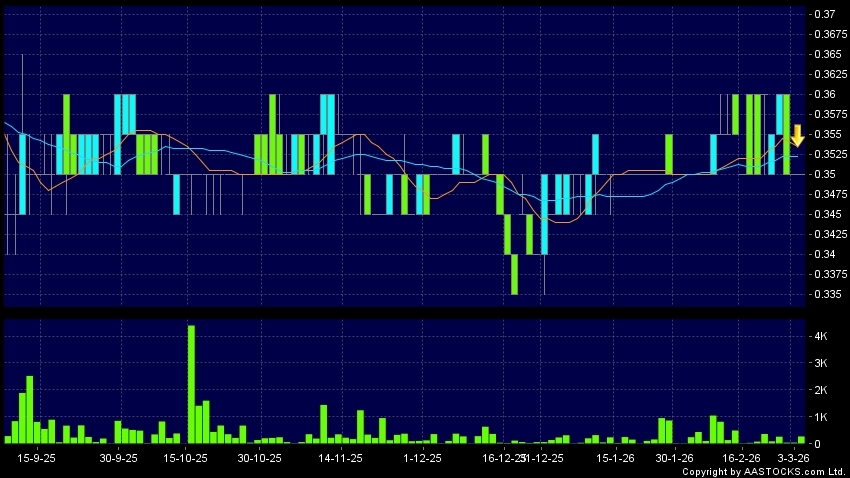The height and width of the screenshot is (478, 850).
Task: Click the lowest green candle at 0.335
Action: pos(515,274)
